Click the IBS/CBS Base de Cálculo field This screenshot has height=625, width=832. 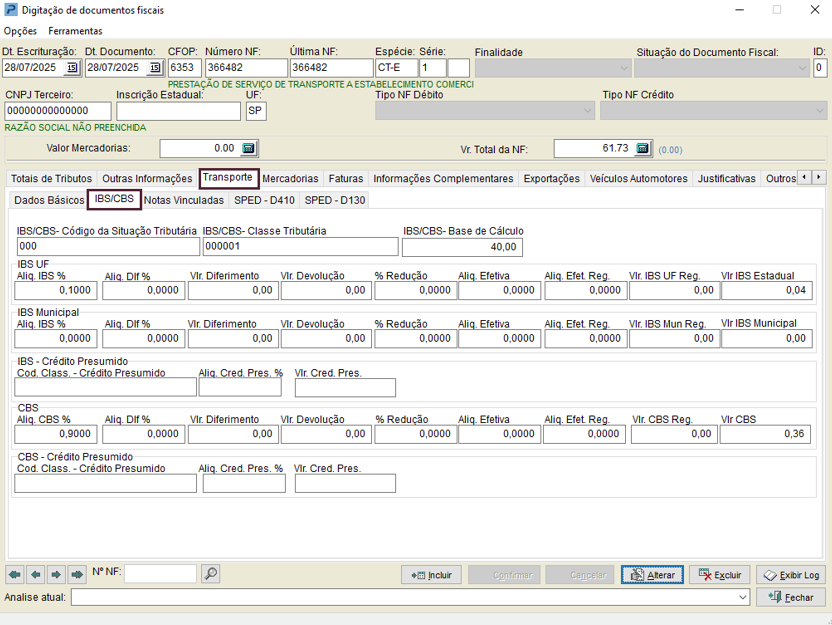click(462, 247)
